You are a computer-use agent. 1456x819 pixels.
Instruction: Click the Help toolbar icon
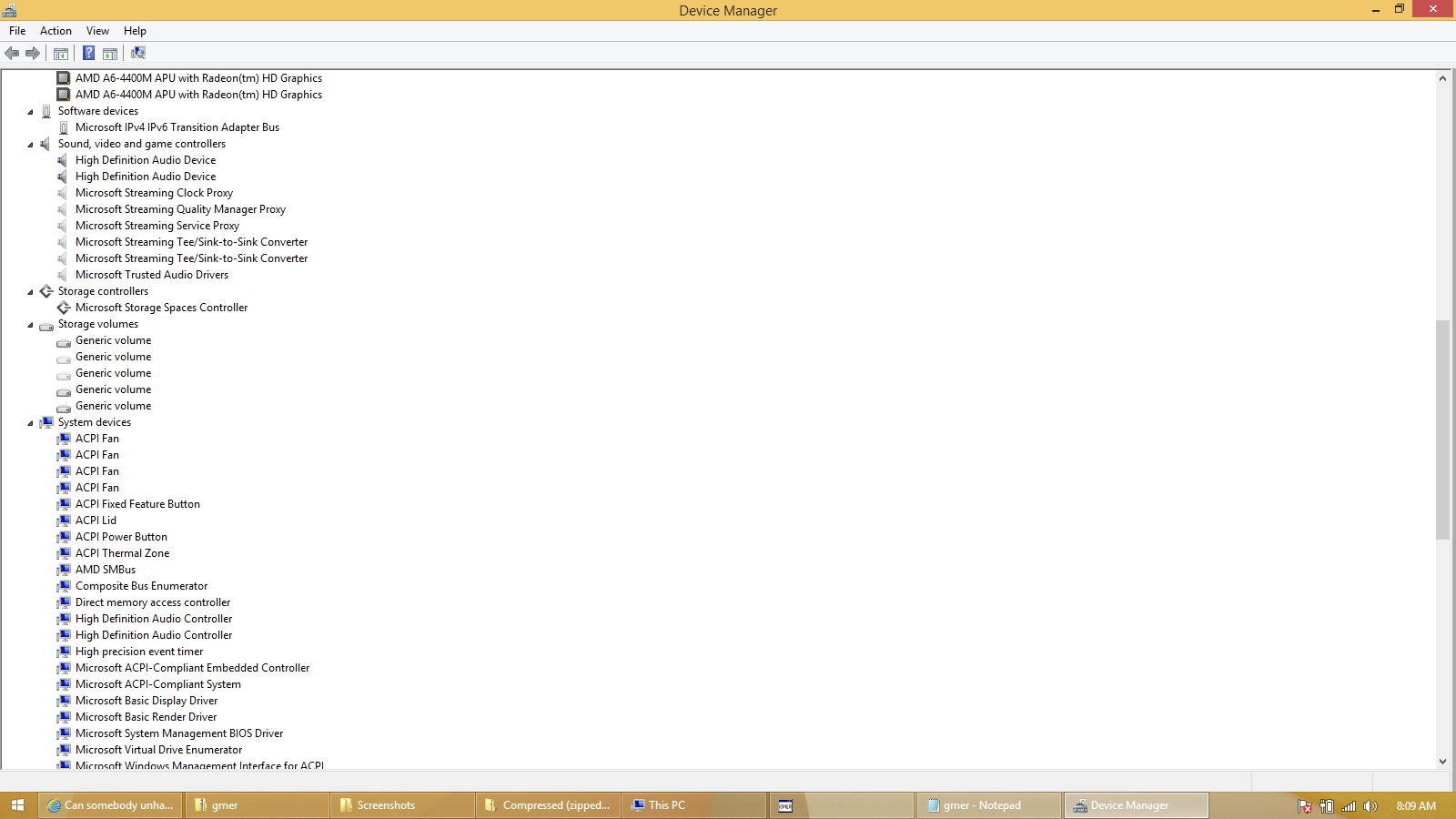click(x=88, y=54)
